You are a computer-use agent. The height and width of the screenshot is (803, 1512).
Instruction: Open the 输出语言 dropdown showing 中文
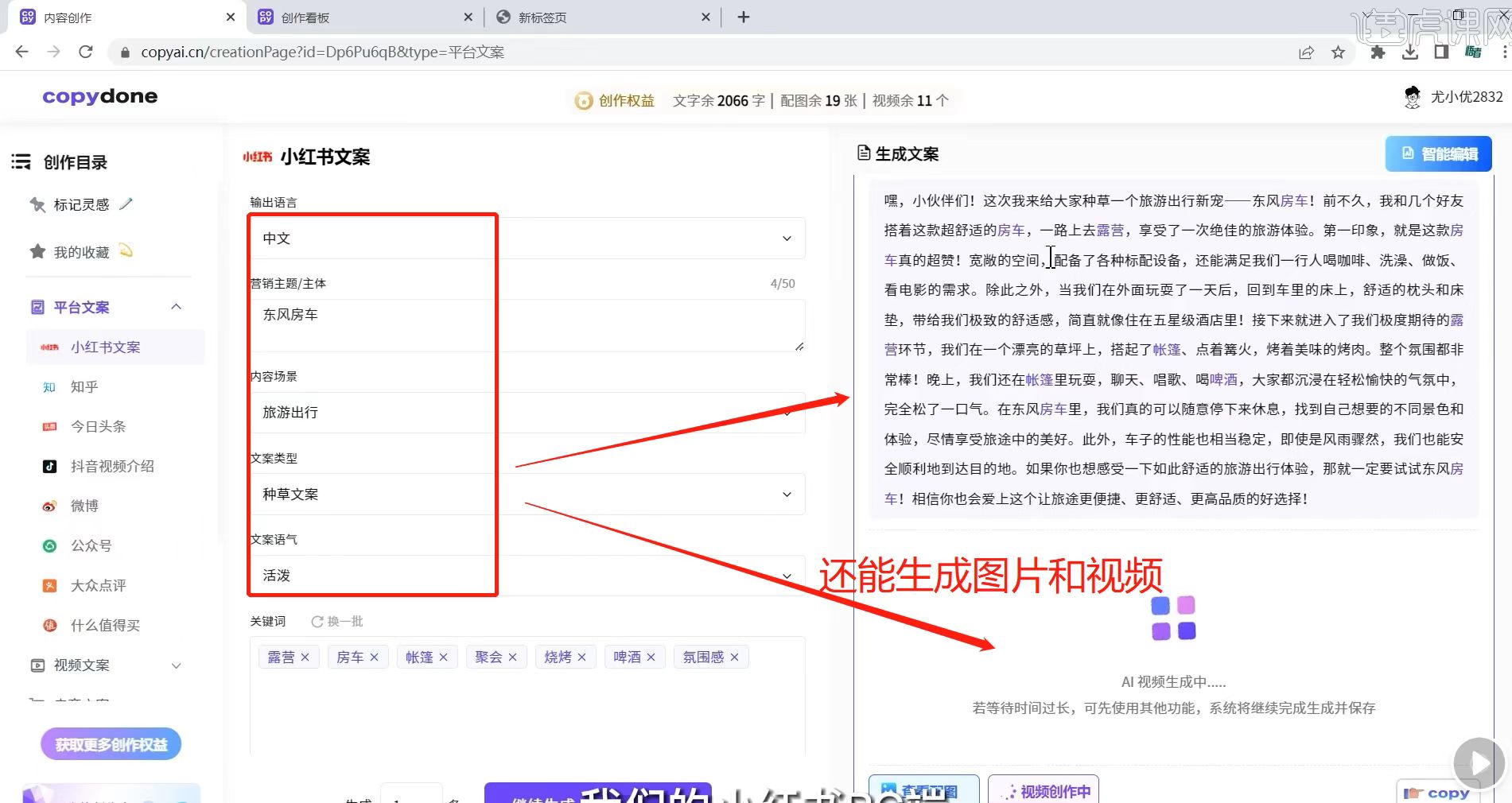click(527, 239)
